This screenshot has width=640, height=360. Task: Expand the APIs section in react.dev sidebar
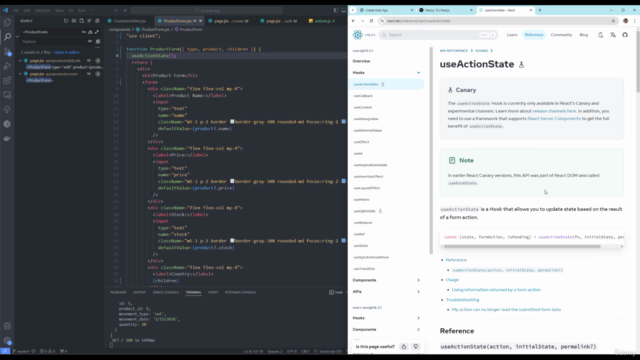pos(418,292)
